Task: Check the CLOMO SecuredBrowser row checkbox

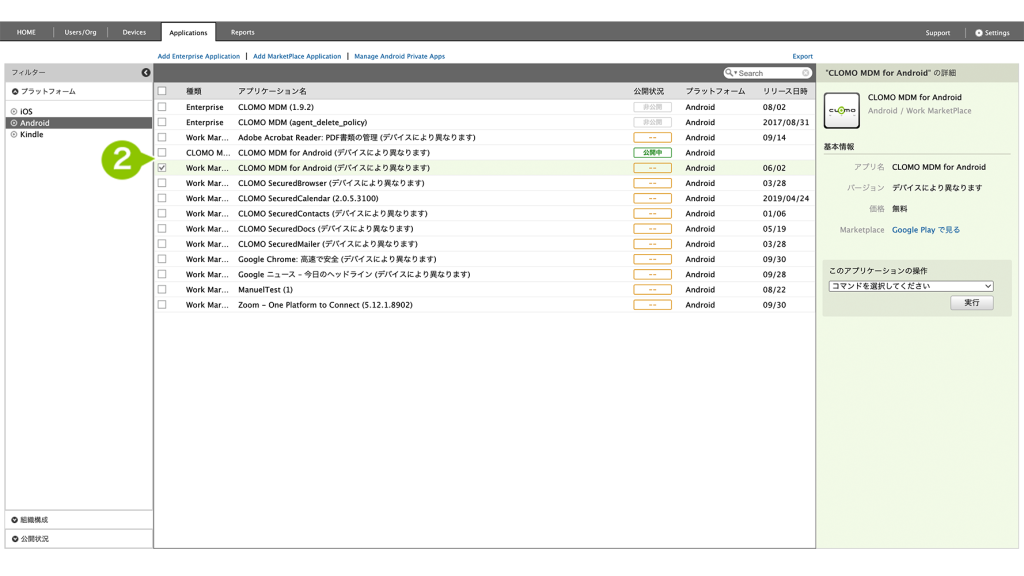Action: 162,183
